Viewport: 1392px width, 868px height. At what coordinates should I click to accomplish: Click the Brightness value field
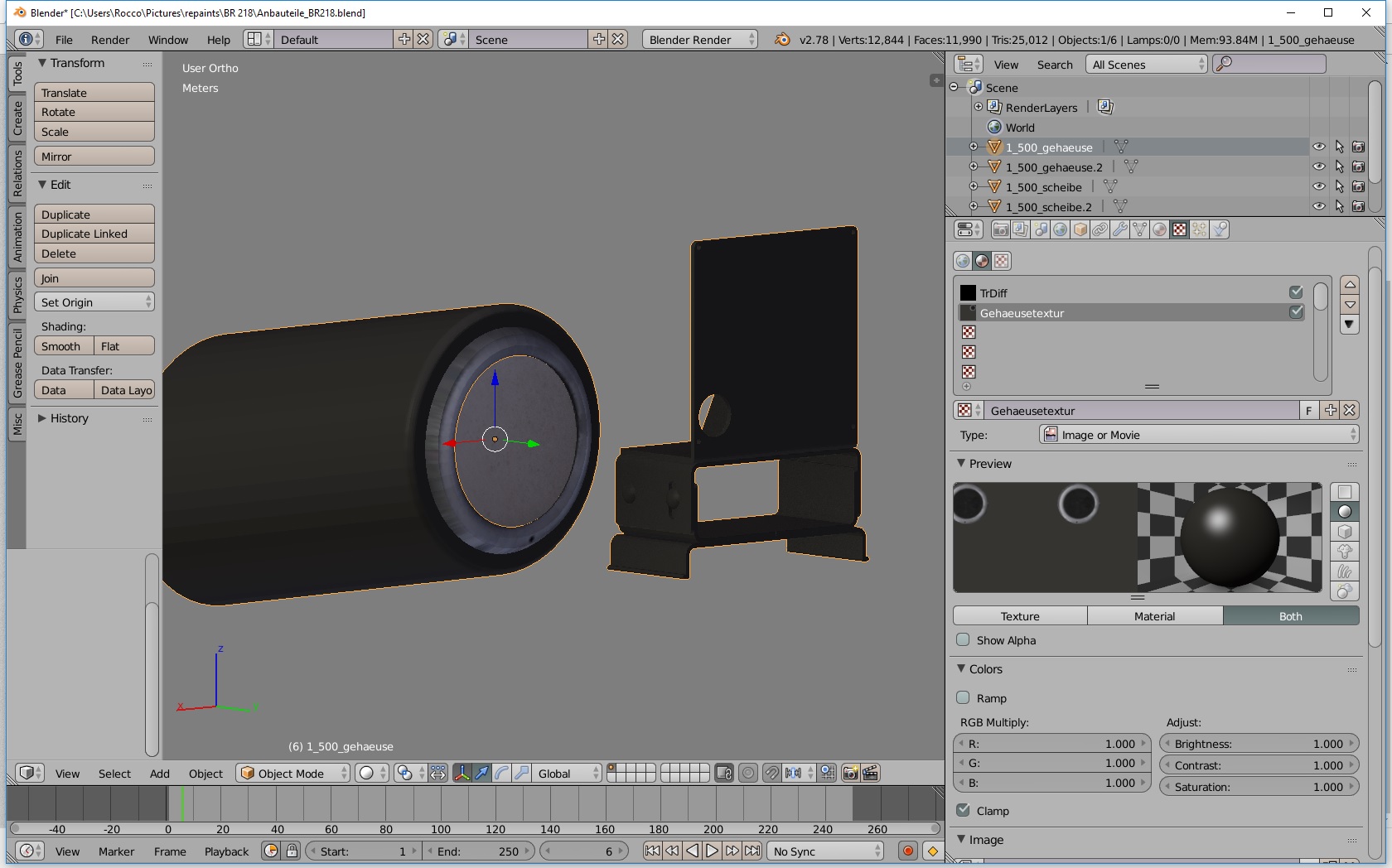coord(1258,744)
